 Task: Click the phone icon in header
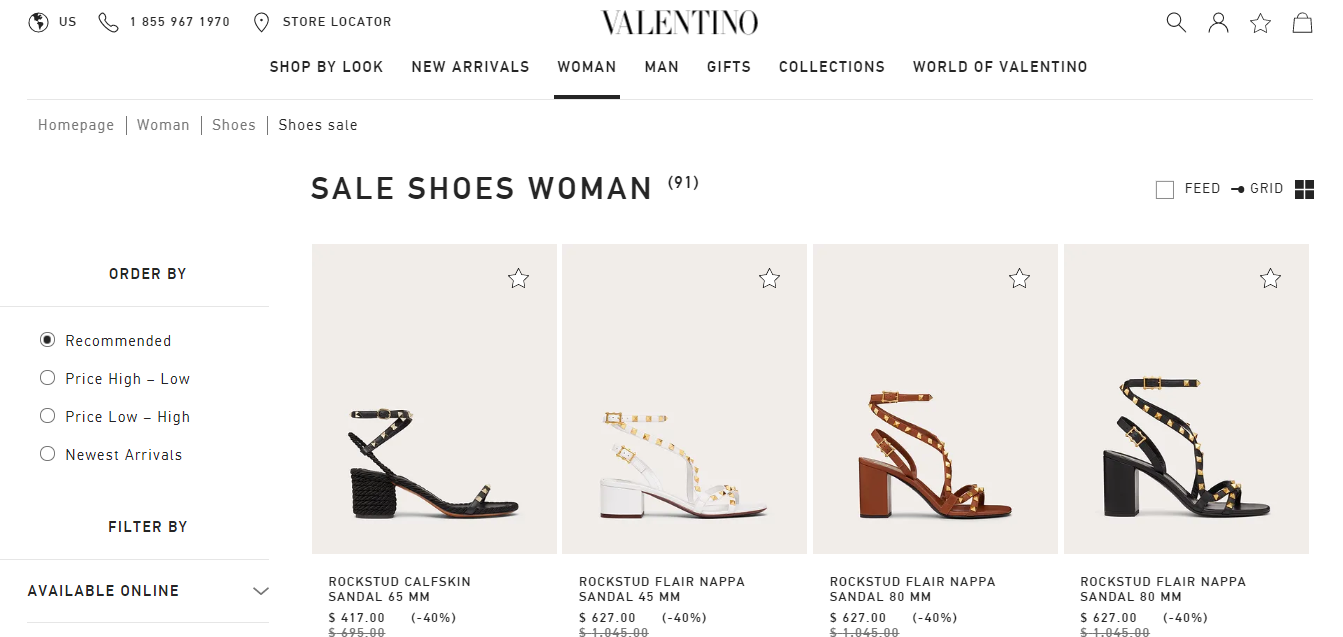tap(108, 22)
